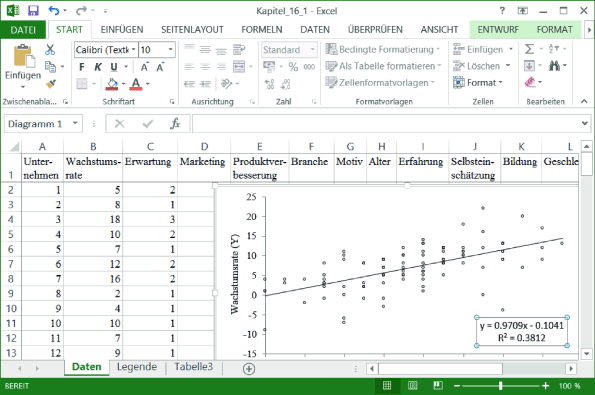Click the AutoSum sigma icon
Image resolution: width=595 pixels, height=395 pixels.
[x=529, y=49]
